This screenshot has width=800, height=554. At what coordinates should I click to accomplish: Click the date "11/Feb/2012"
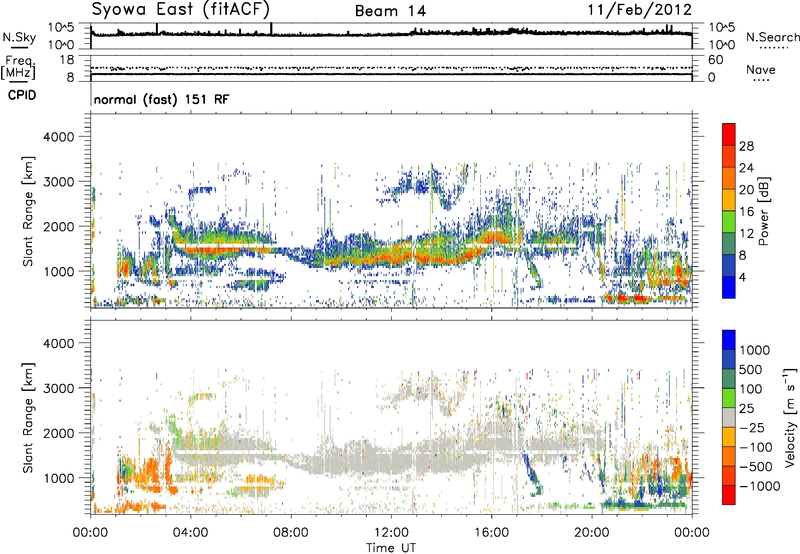640,10
